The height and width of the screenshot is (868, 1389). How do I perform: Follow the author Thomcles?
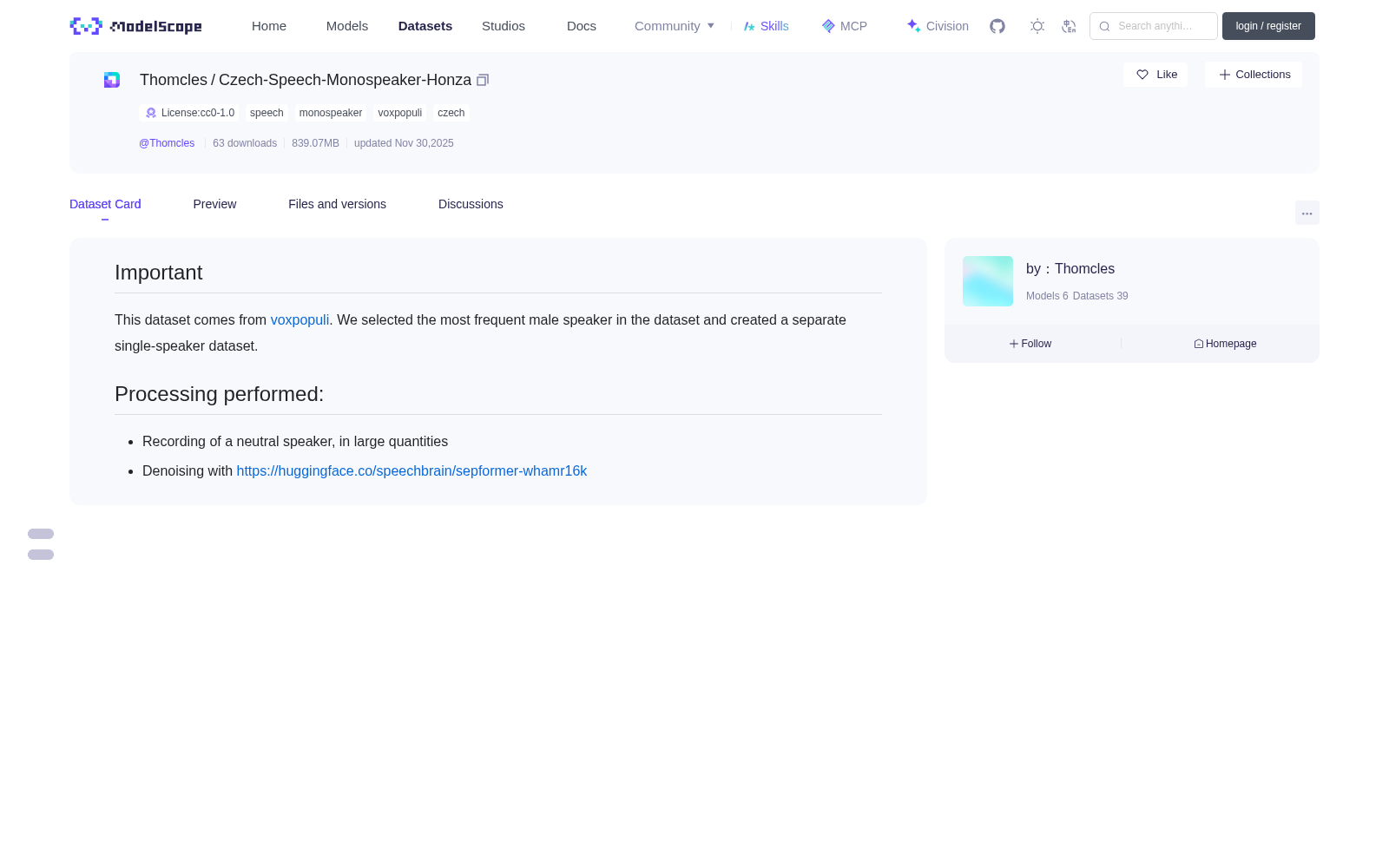tap(1030, 344)
